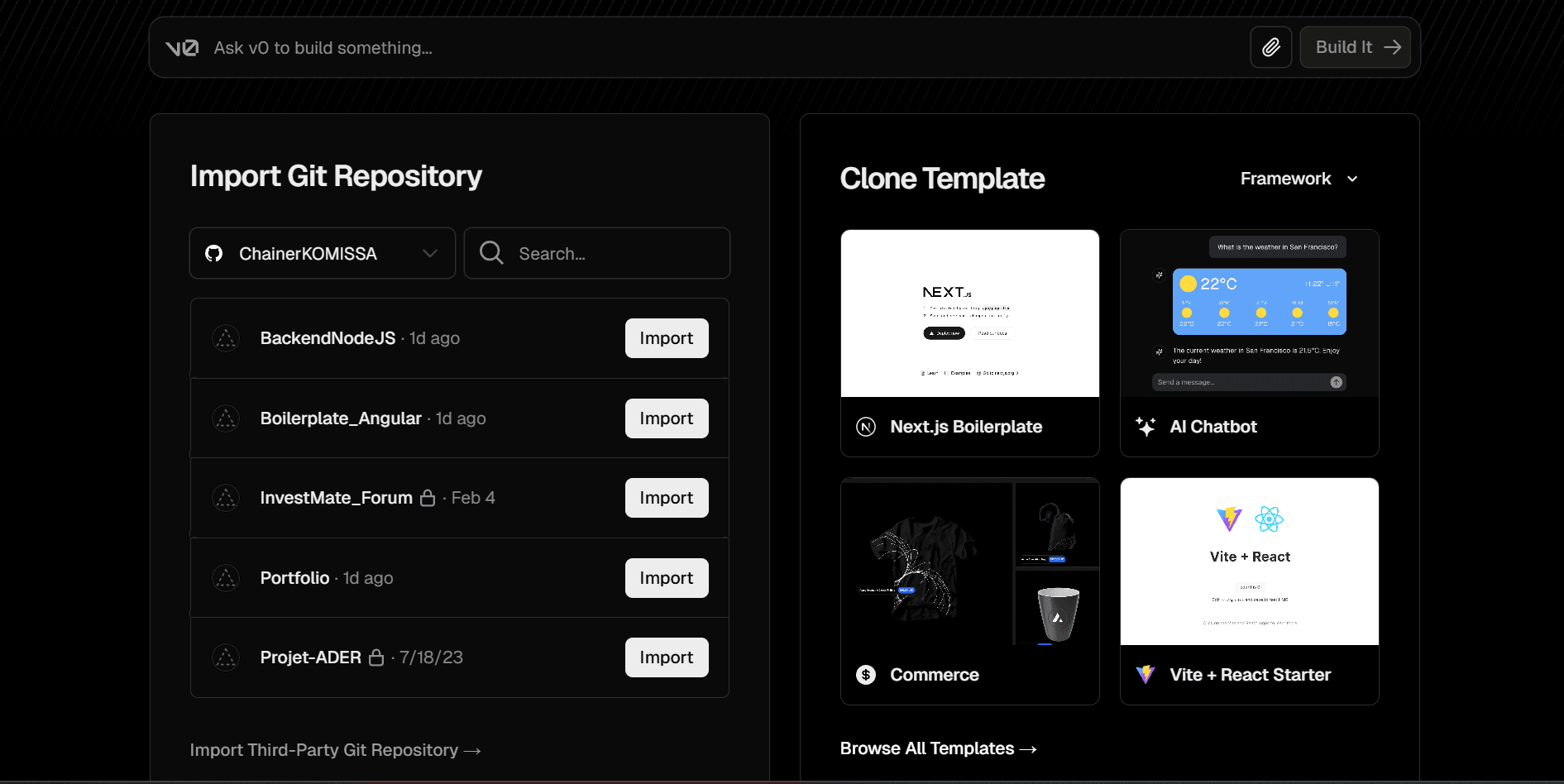Viewport: 1564px width, 784px height.
Task: Click the v0 logo in the prompt bar
Action: [181, 47]
